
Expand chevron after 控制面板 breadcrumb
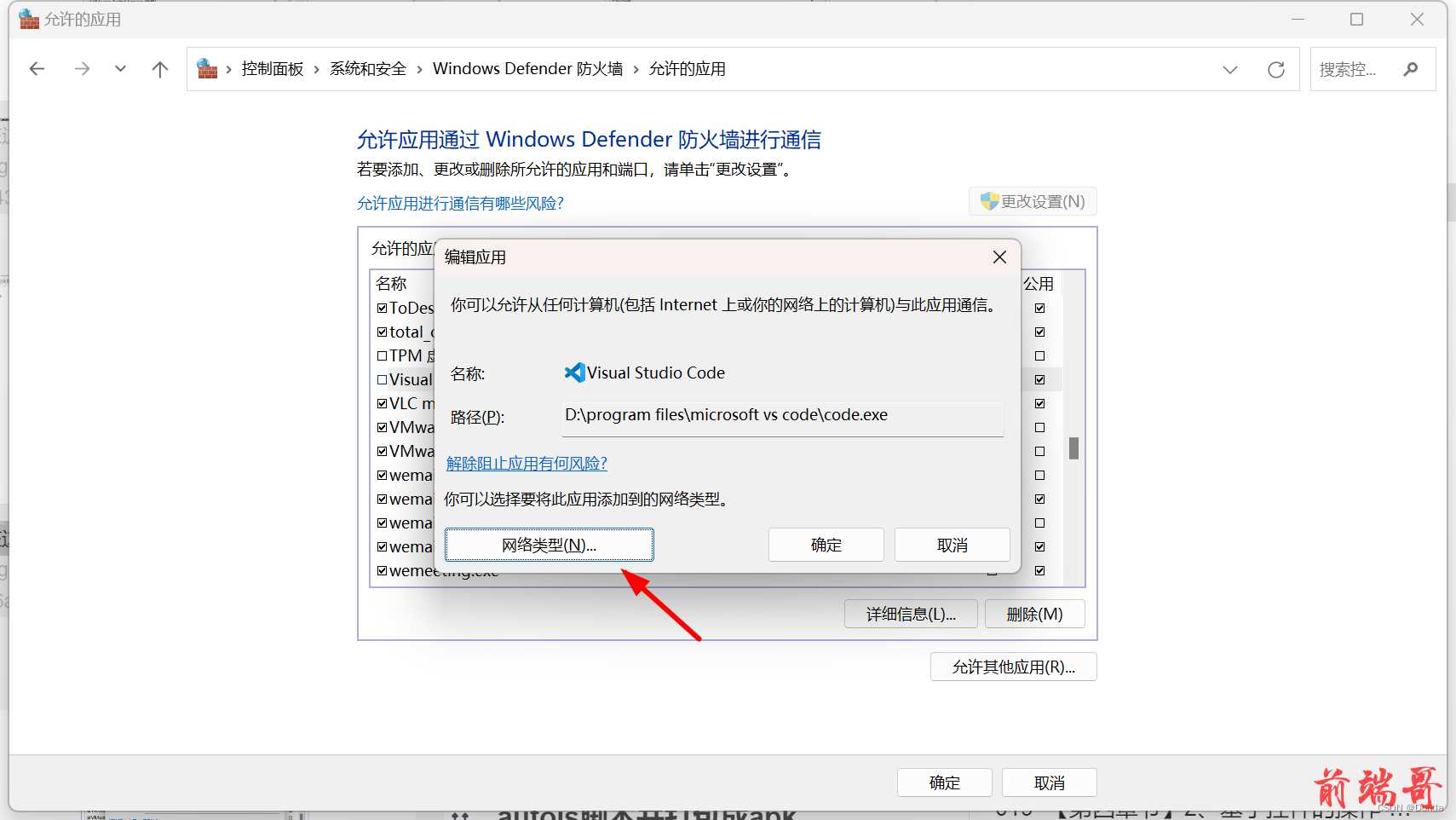[317, 69]
